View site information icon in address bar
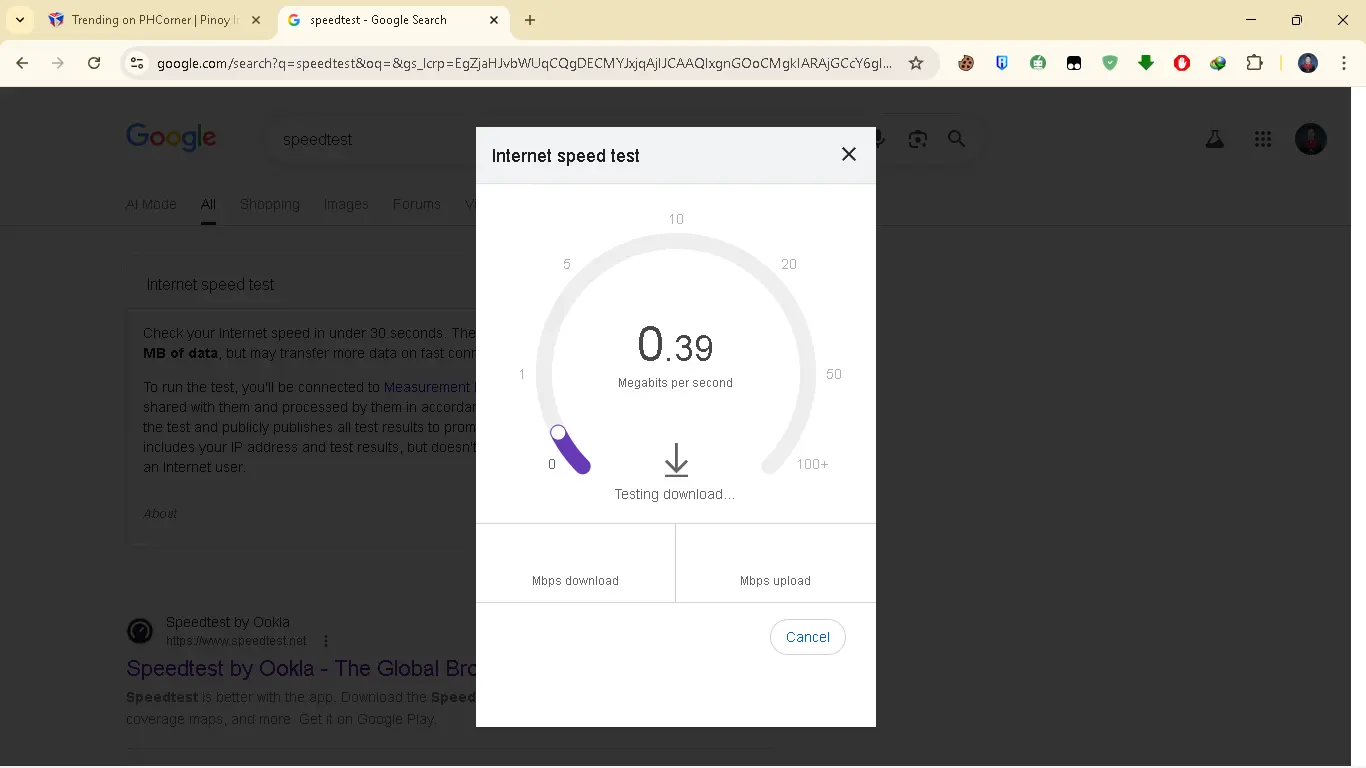Viewport: 1366px width, 768px height. 137,63
